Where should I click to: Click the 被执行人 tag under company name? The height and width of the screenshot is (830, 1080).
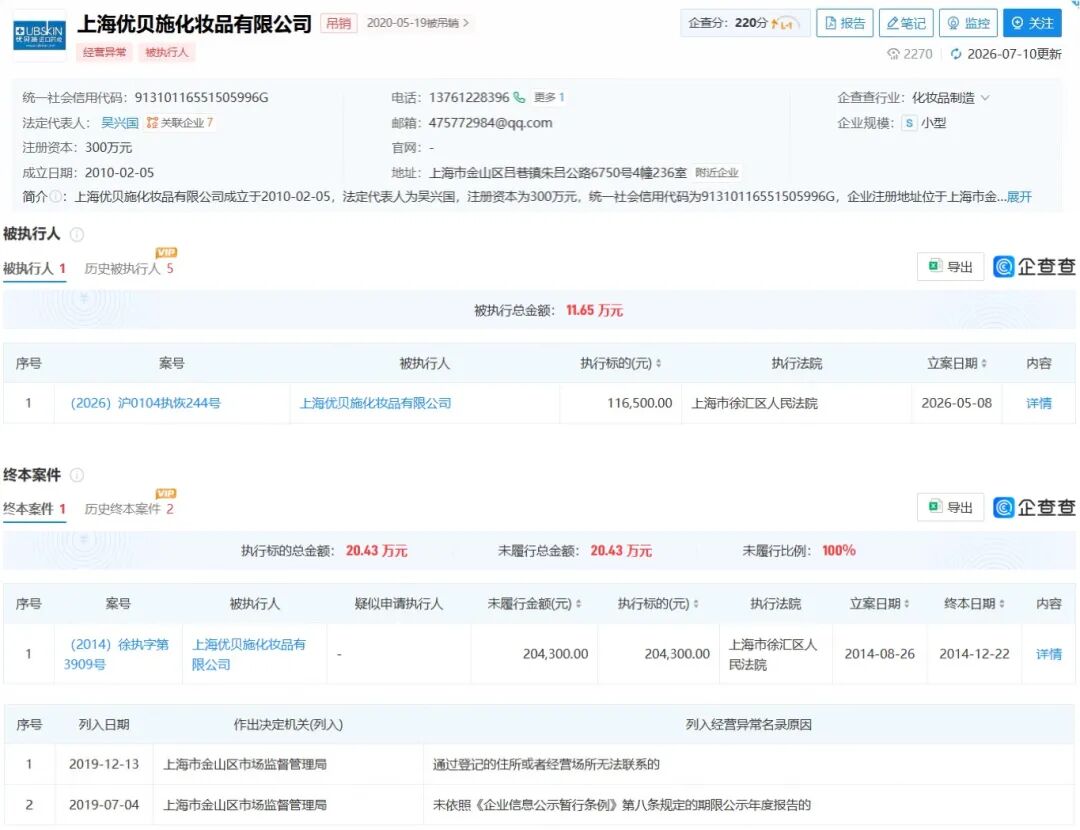[167, 52]
